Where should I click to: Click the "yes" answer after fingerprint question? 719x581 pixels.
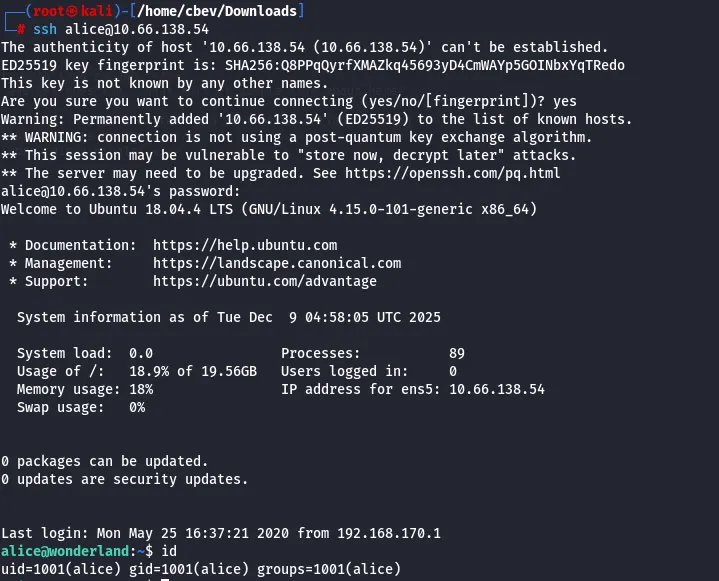[565, 101]
